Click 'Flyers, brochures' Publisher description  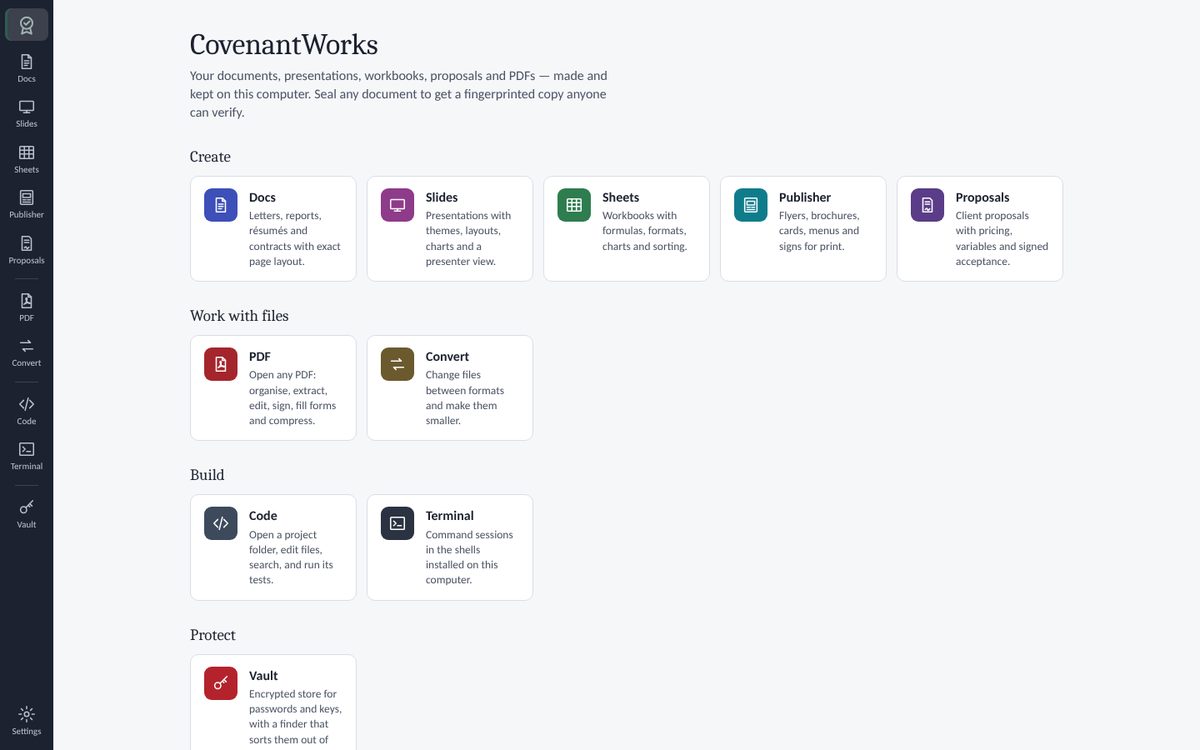tap(819, 231)
